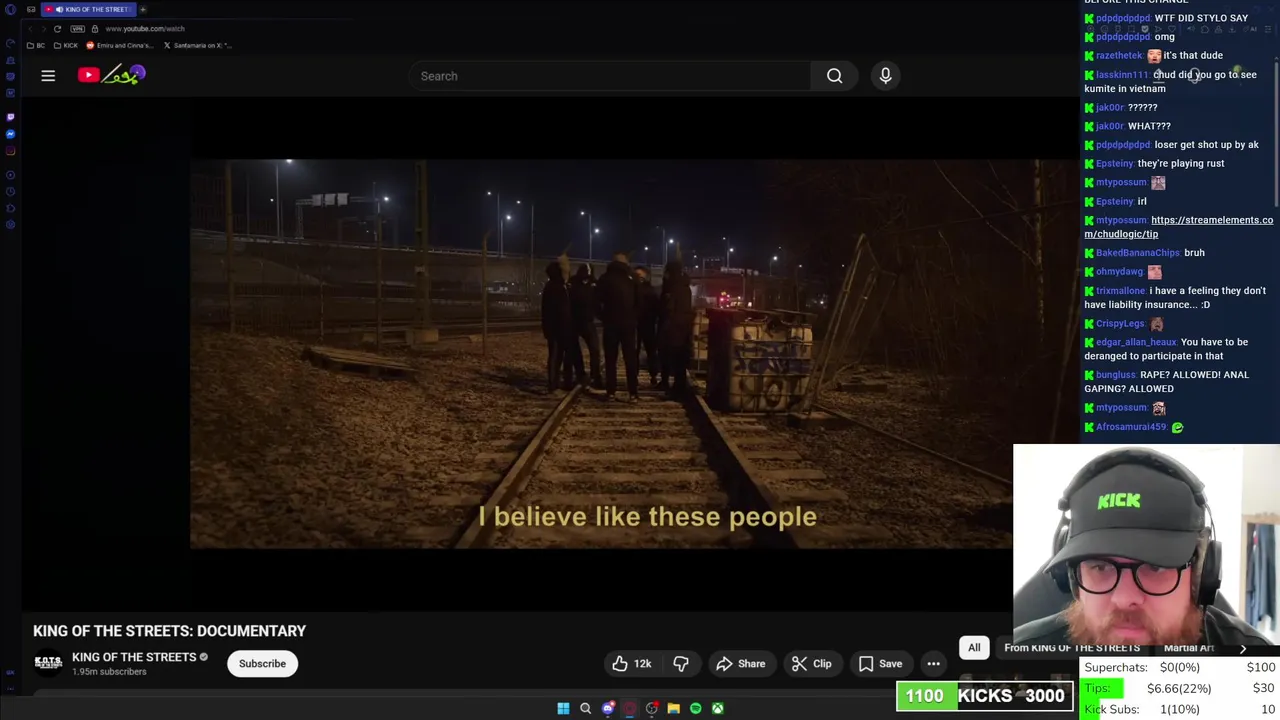The image size is (1280, 720).
Task: Select From KING OF THE STREETS chip
Action: tap(1072, 648)
